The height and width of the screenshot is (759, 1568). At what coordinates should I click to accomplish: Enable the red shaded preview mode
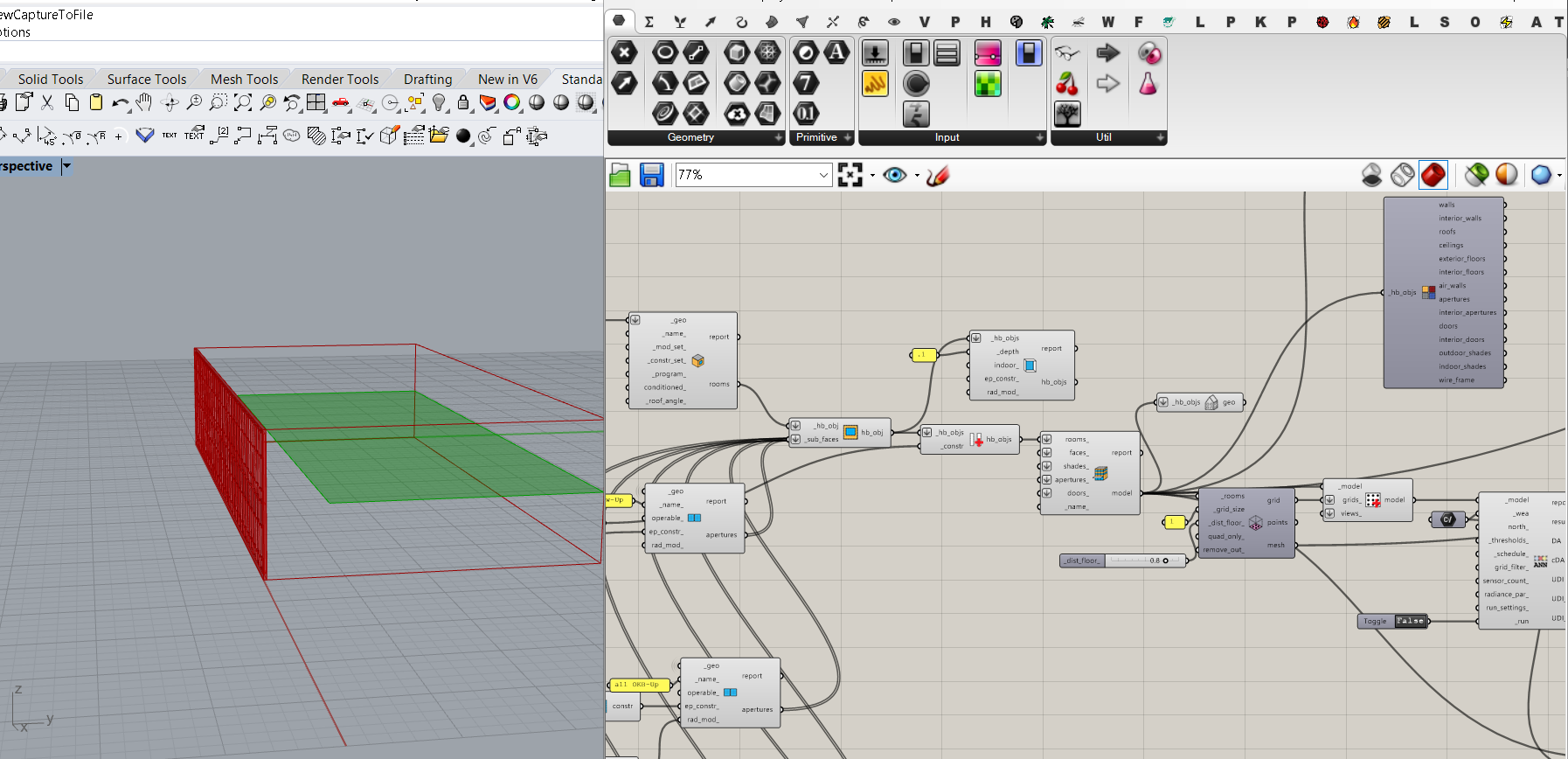tap(1433, 175)
